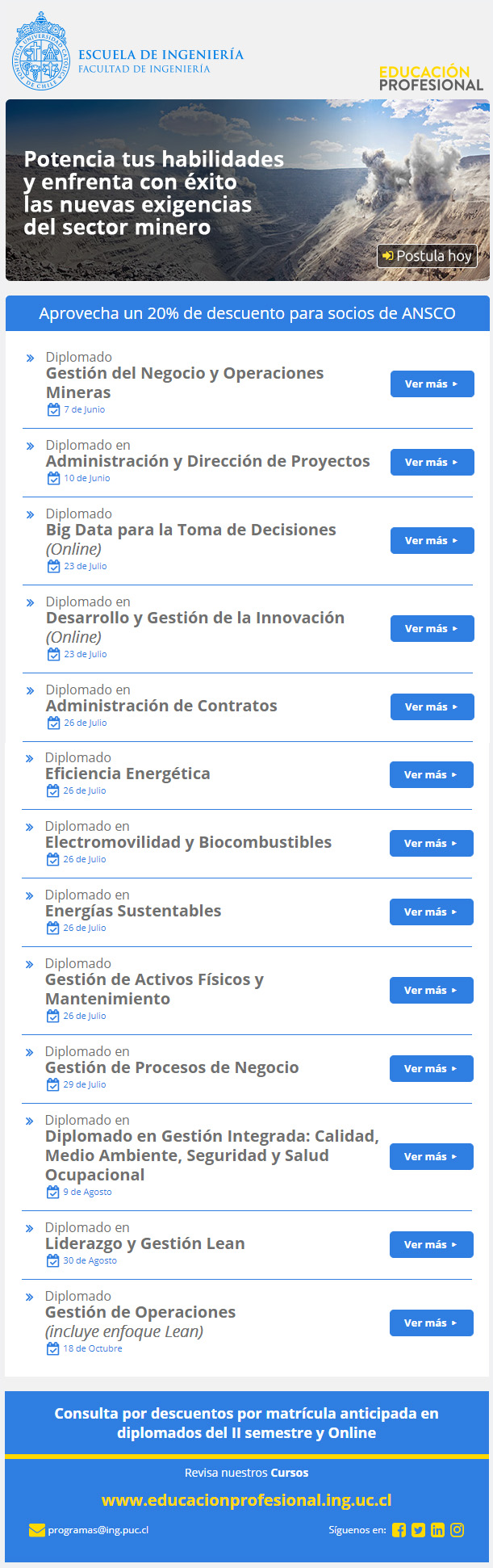The image size is (493, 1568).
Task: Open the Gestión de Procesos de Negocio title
Action: 172,1067
